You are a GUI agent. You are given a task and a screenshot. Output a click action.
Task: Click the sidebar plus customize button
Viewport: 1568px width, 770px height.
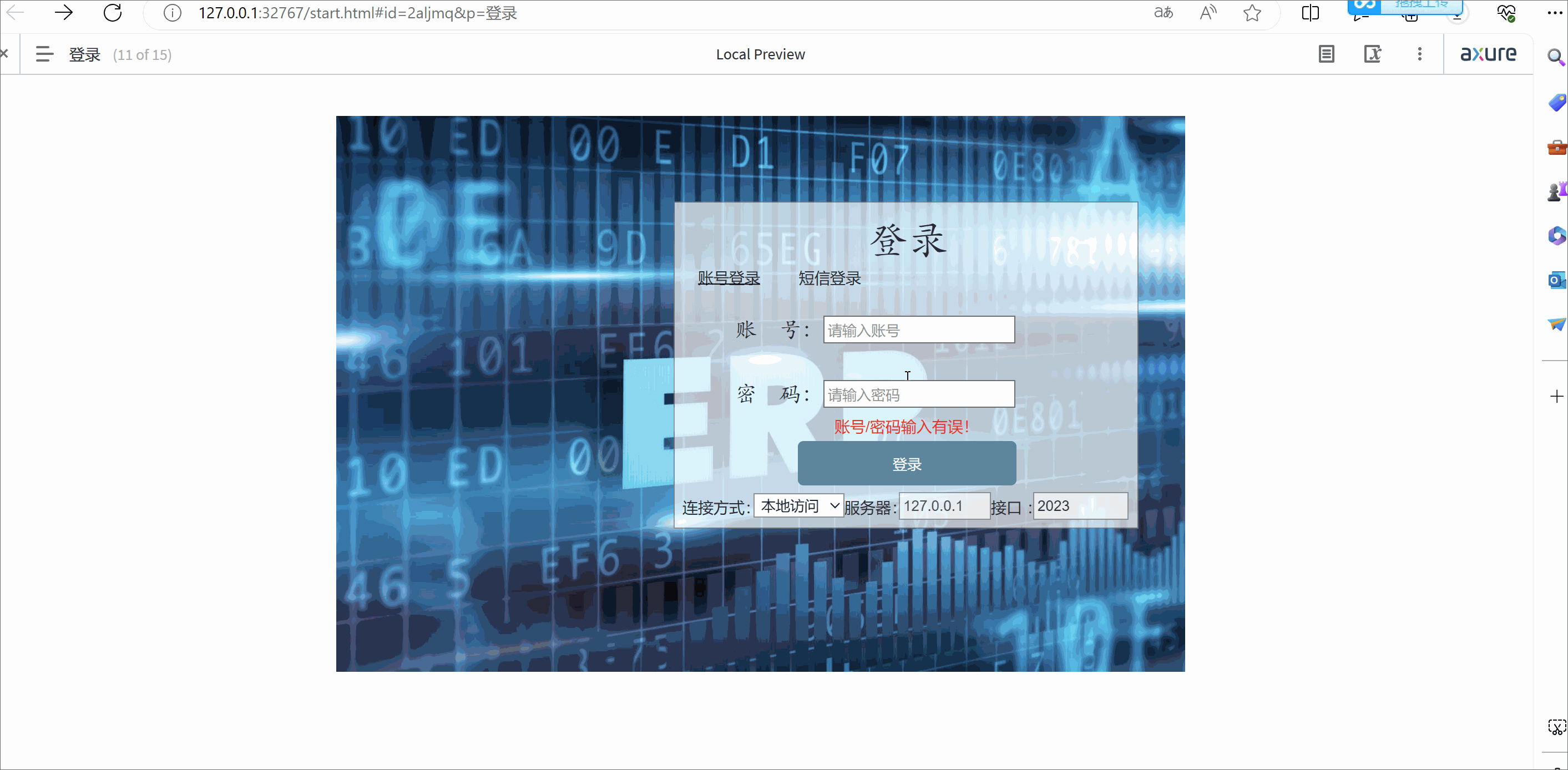(x=1556, y=397)
